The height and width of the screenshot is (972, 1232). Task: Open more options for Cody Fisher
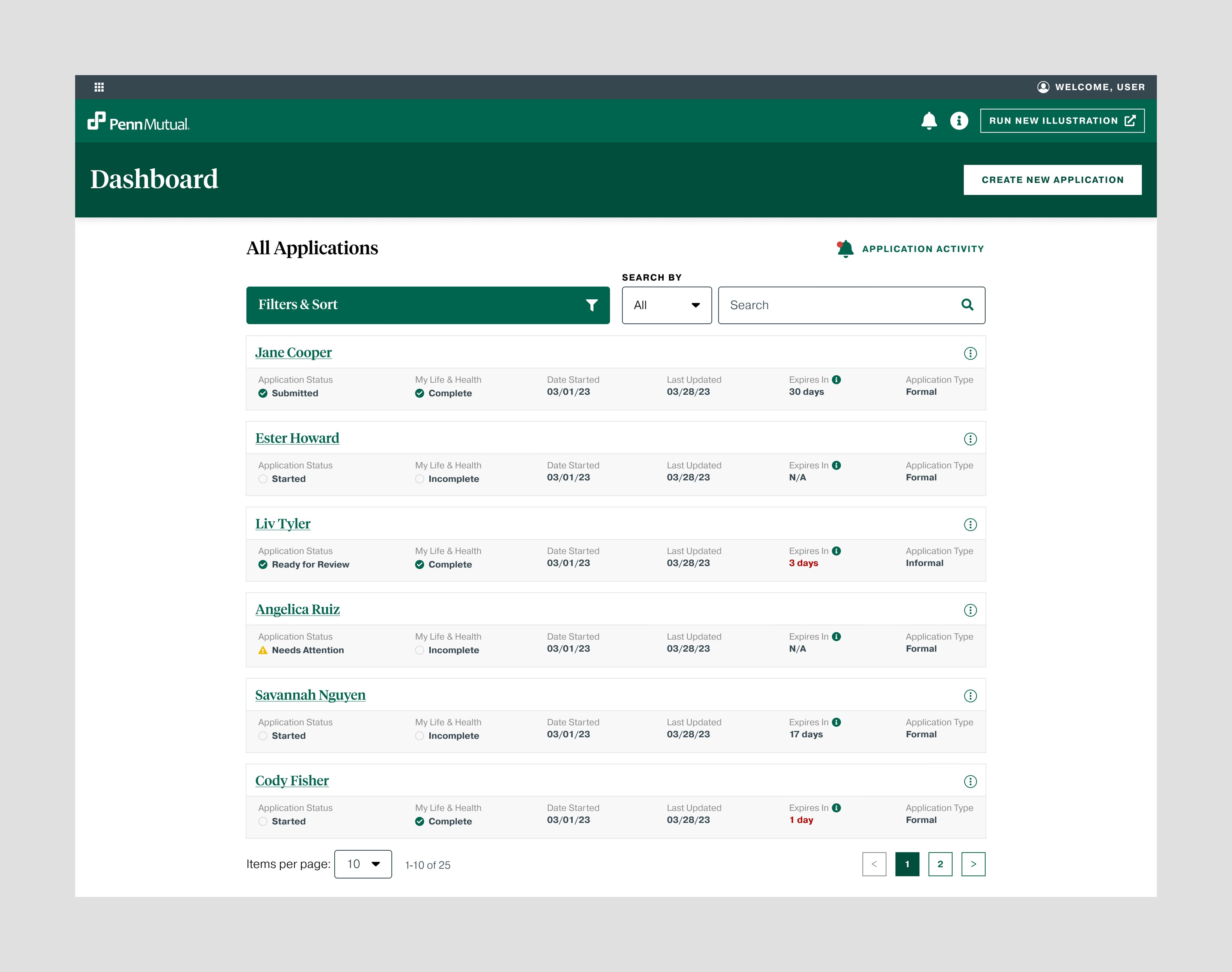click(970, 781)
